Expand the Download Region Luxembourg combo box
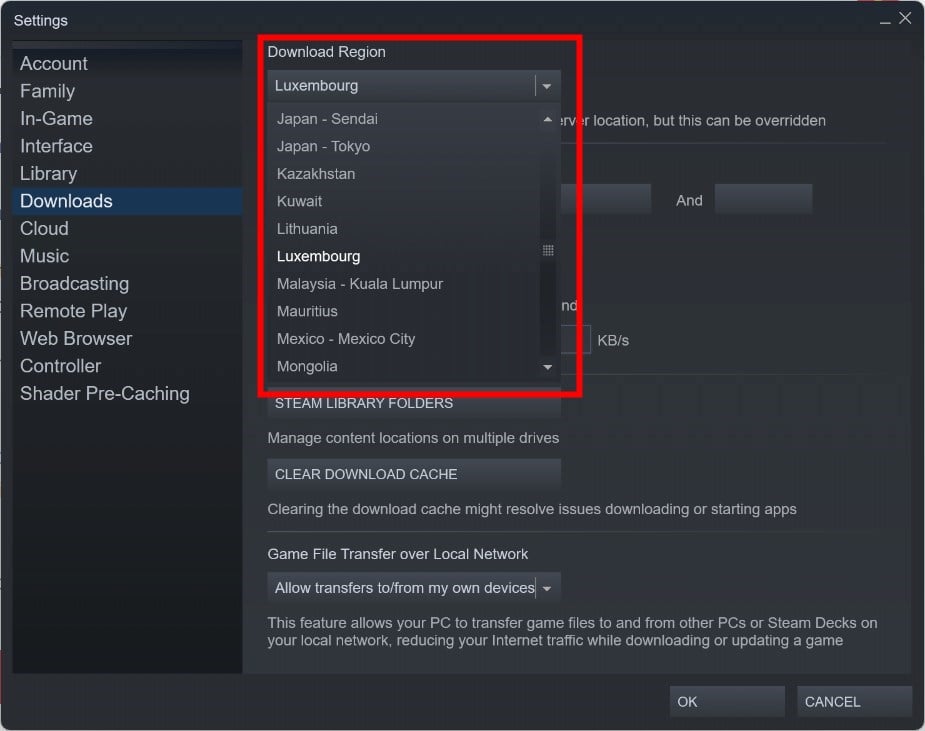Viewport: 925px width, 731px height. pyautogui.click(x=414, y=86)
